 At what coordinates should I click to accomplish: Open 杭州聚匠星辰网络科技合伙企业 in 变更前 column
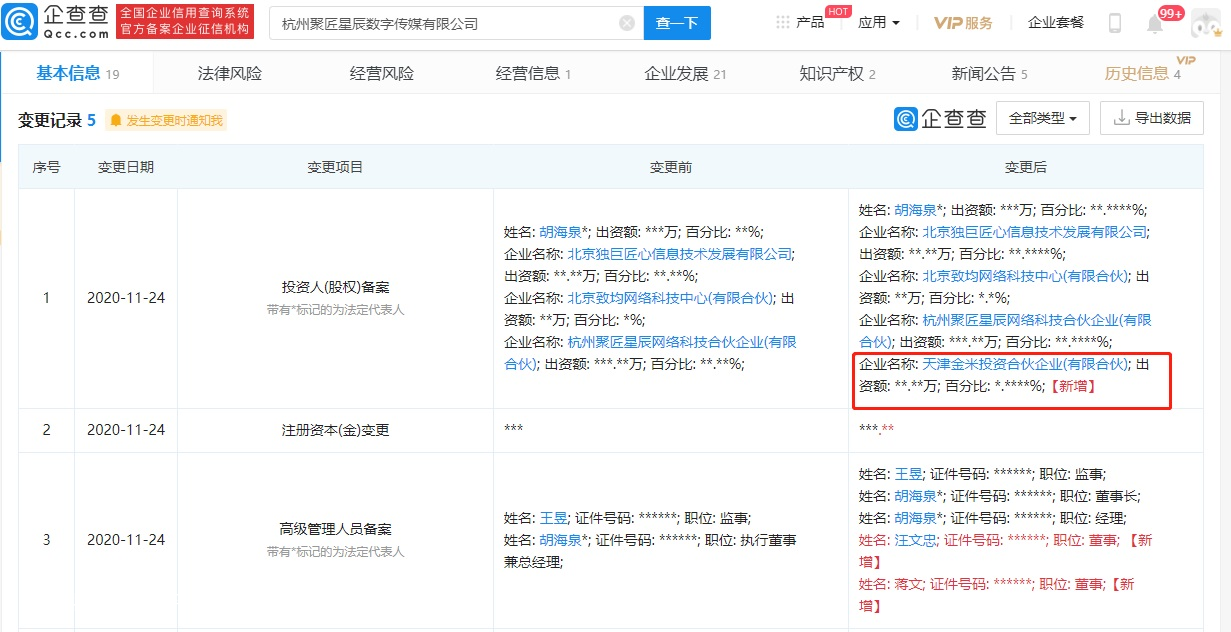pos(650,352)
